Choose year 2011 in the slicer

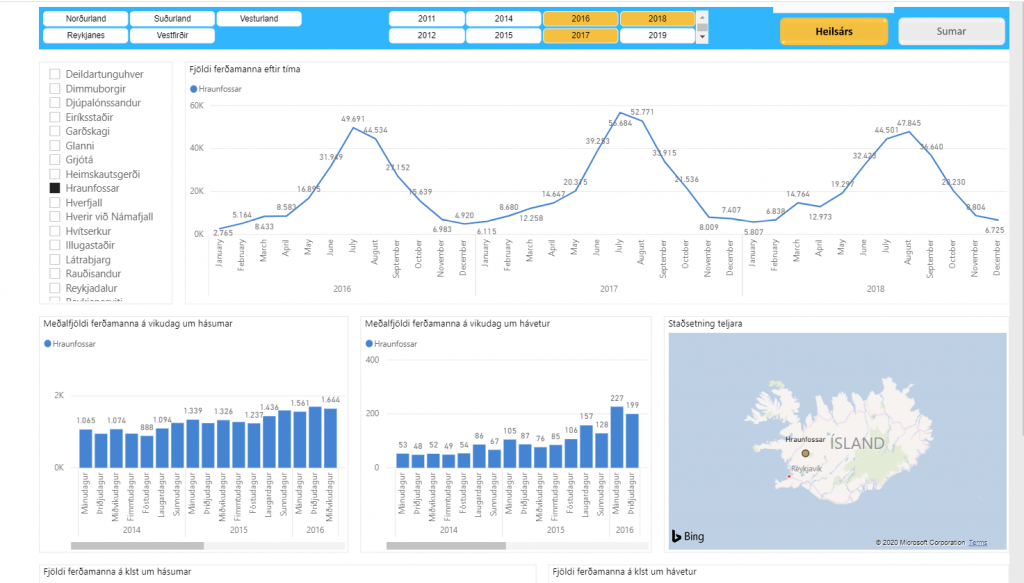(426, 19)
